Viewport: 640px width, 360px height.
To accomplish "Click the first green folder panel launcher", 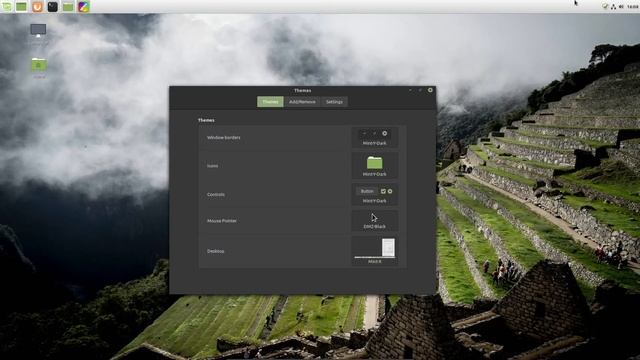I will tap(21, 6).
